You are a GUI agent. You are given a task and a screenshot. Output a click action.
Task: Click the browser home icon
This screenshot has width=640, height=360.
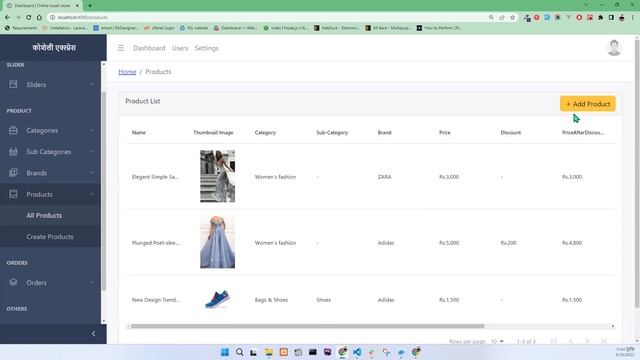[39, 17]
